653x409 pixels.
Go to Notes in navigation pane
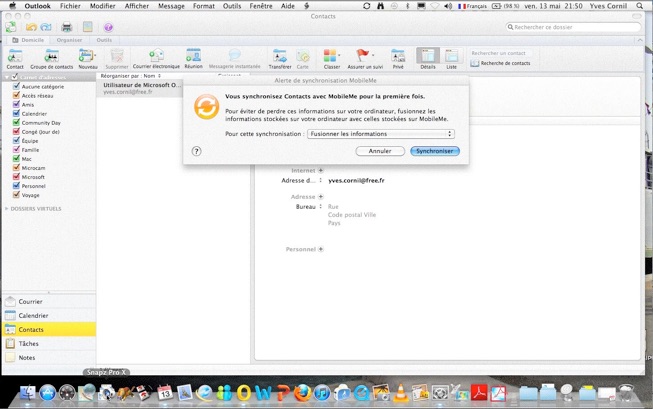tap(49, 357)
